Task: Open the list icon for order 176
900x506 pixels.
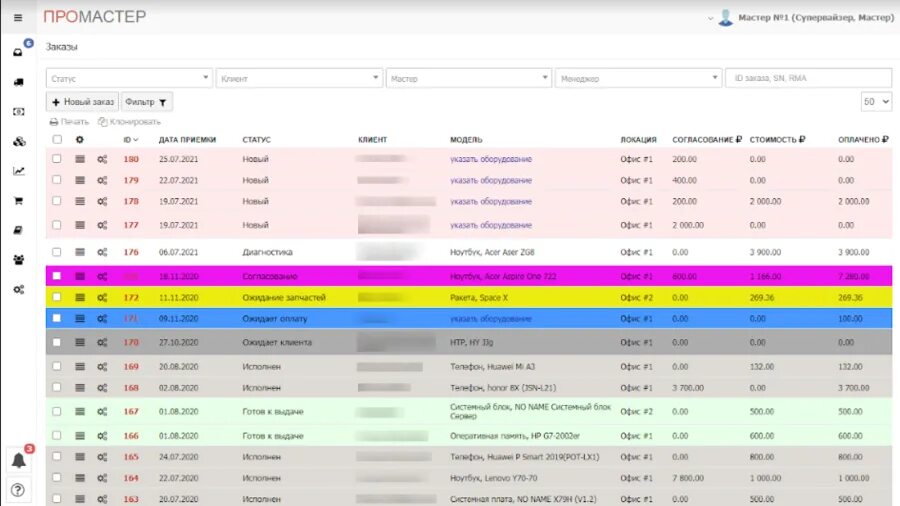Action: coord(80,252)
